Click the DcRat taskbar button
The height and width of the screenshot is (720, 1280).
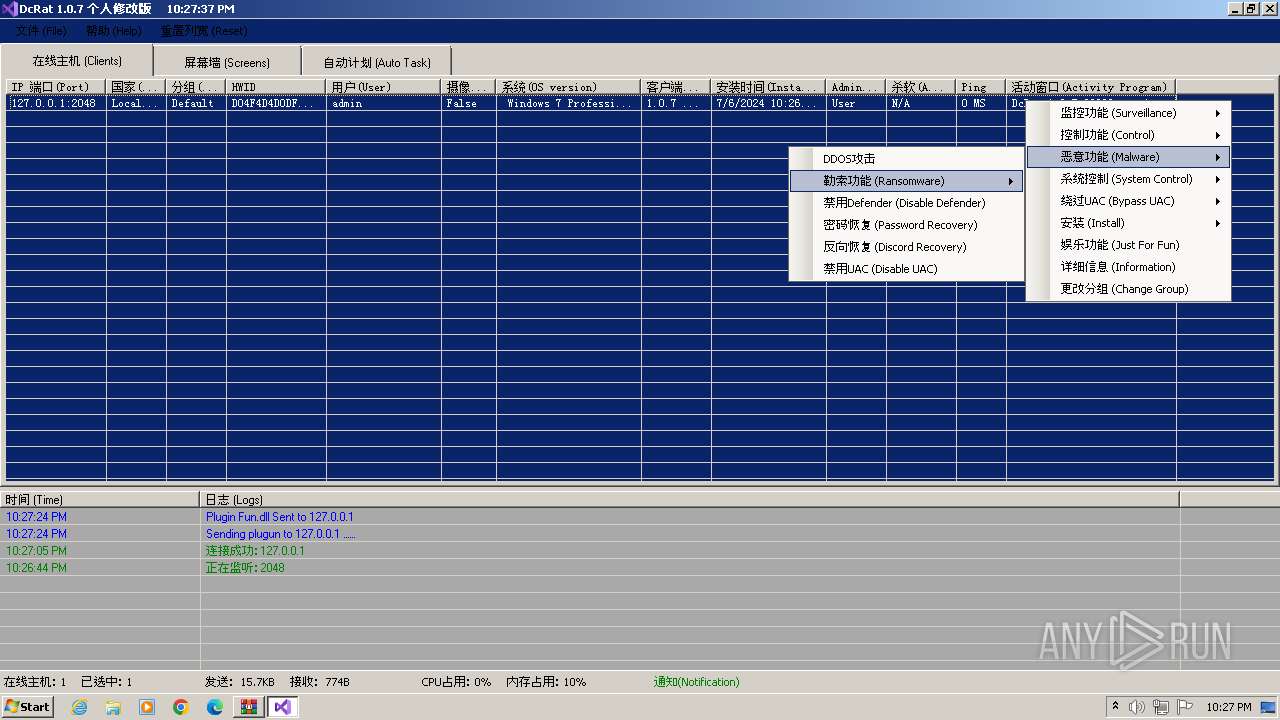(x=283, y=707)
